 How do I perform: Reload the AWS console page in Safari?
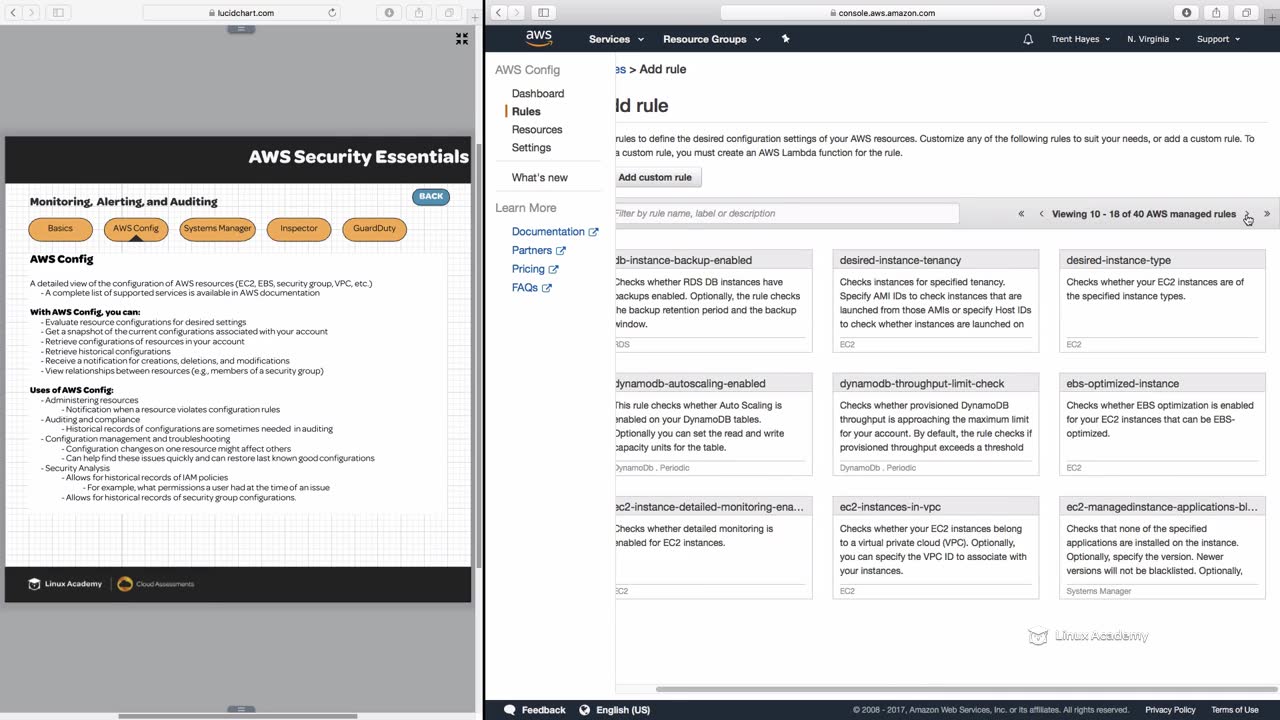tap(1037, 13)
